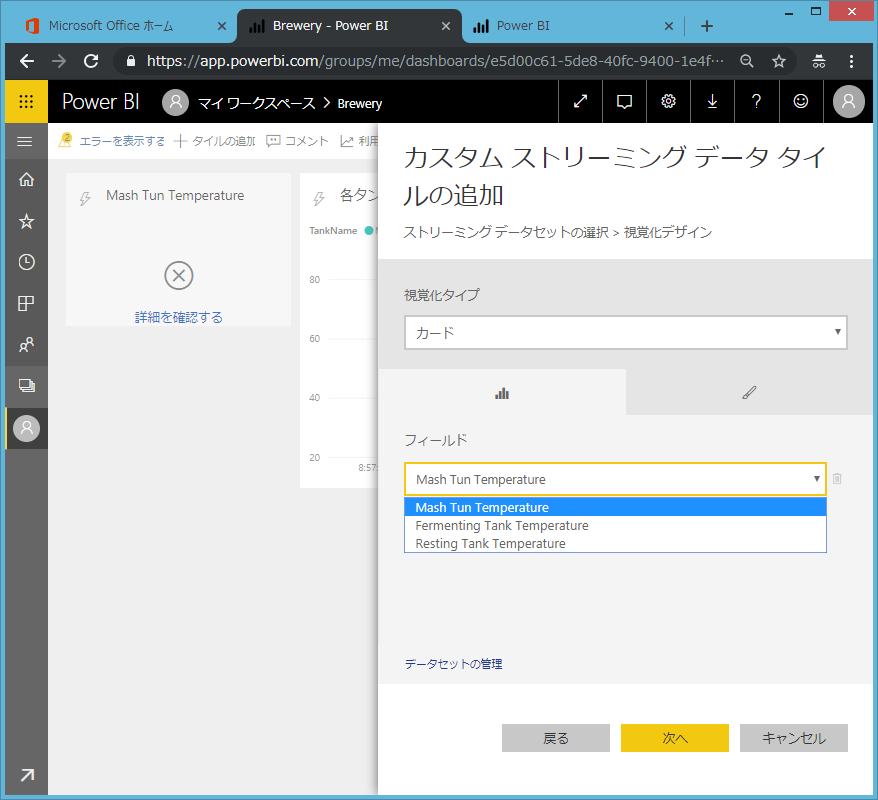Click the feedback smiley icon

point(801,101)
